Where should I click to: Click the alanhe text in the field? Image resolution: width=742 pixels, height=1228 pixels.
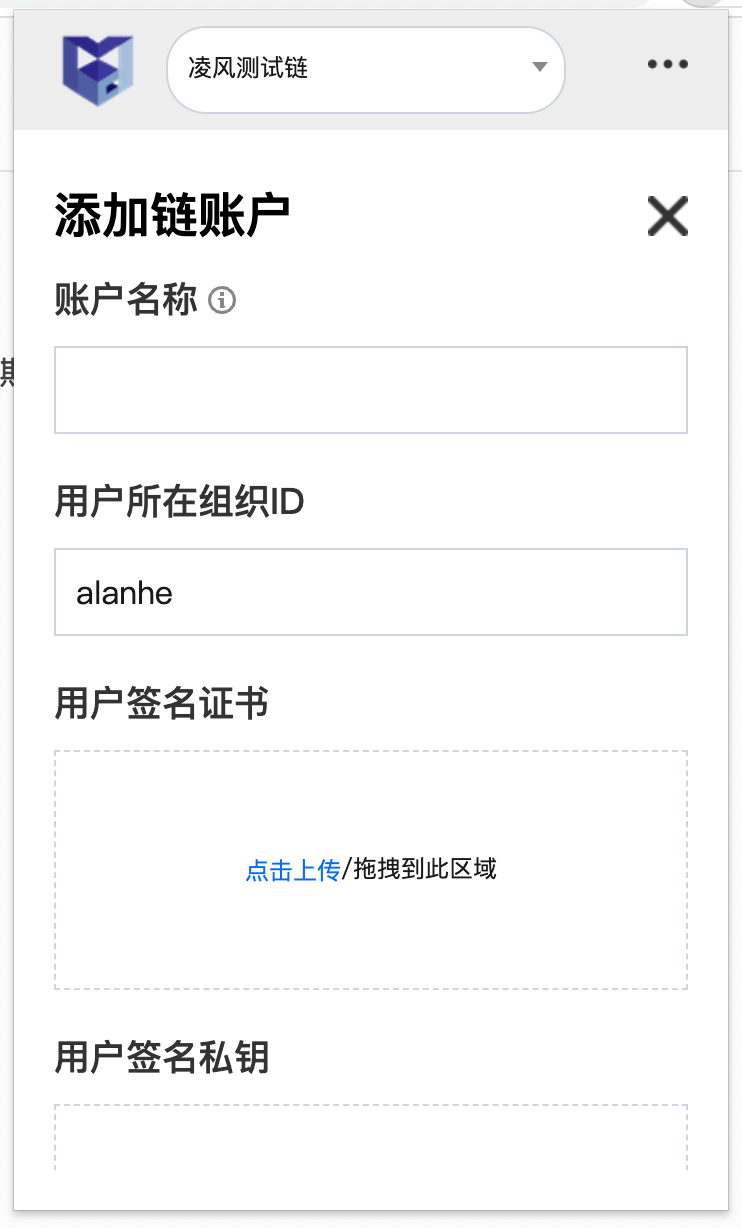(124, 593)
